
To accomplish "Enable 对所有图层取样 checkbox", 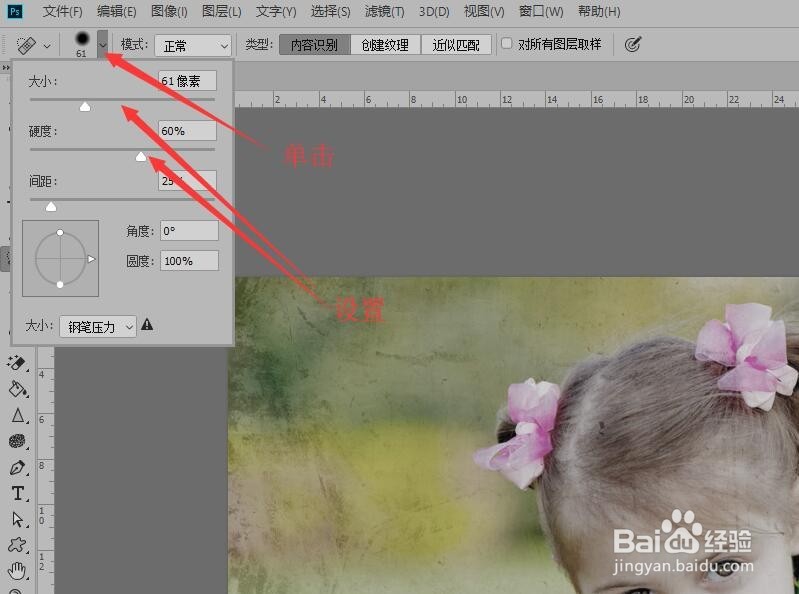I will 507,43.
